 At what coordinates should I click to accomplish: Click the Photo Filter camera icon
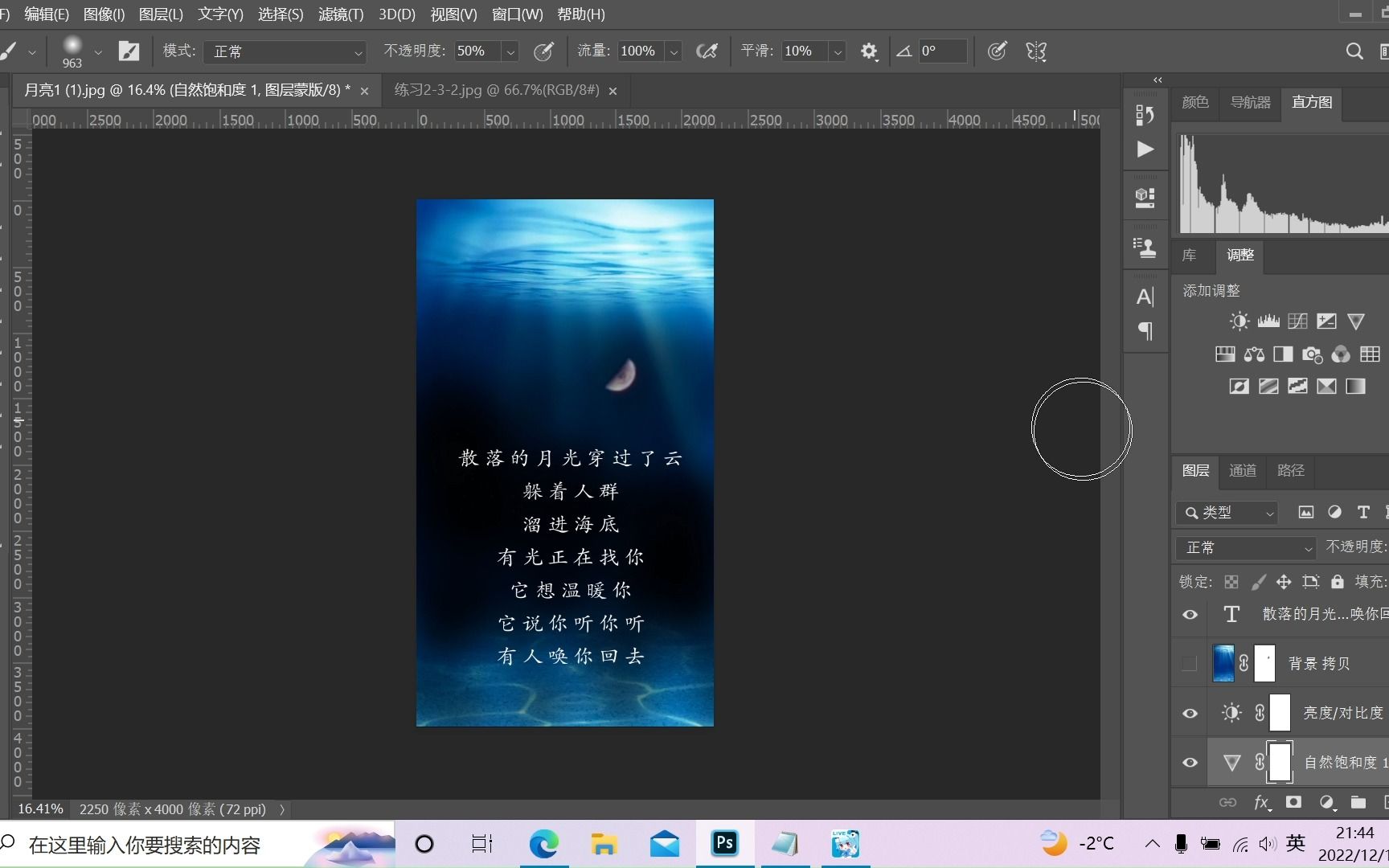click(1312, 354)
